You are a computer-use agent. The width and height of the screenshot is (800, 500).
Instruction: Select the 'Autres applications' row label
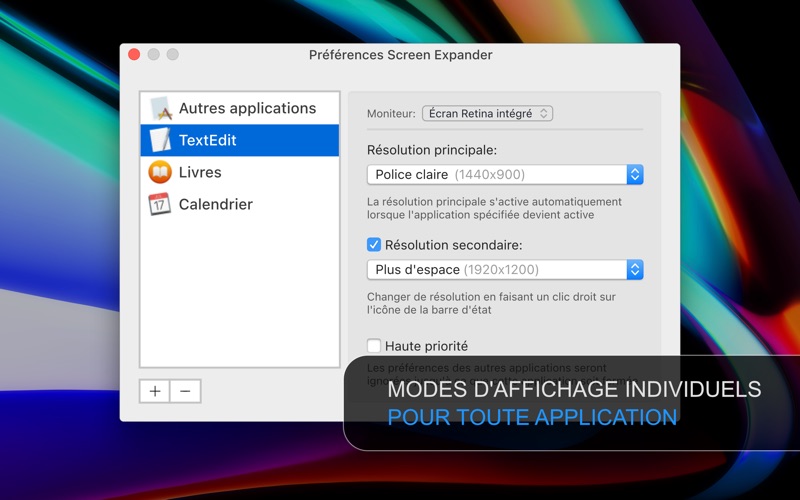coord(247,108)
